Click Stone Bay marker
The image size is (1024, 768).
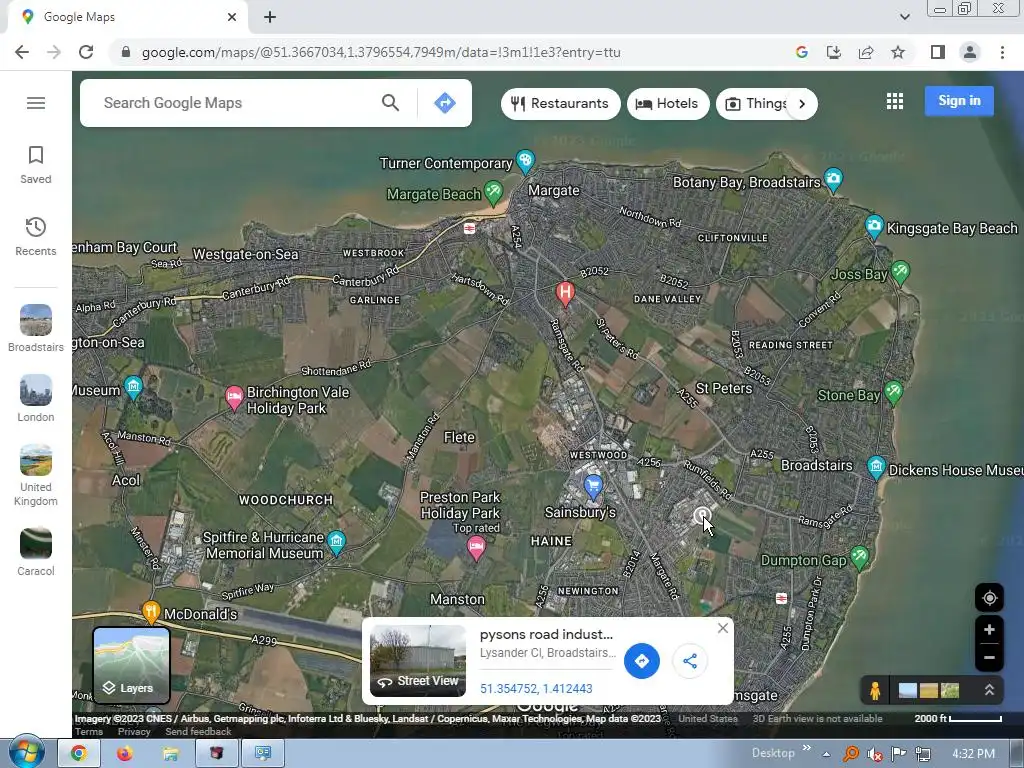[893, 392]
